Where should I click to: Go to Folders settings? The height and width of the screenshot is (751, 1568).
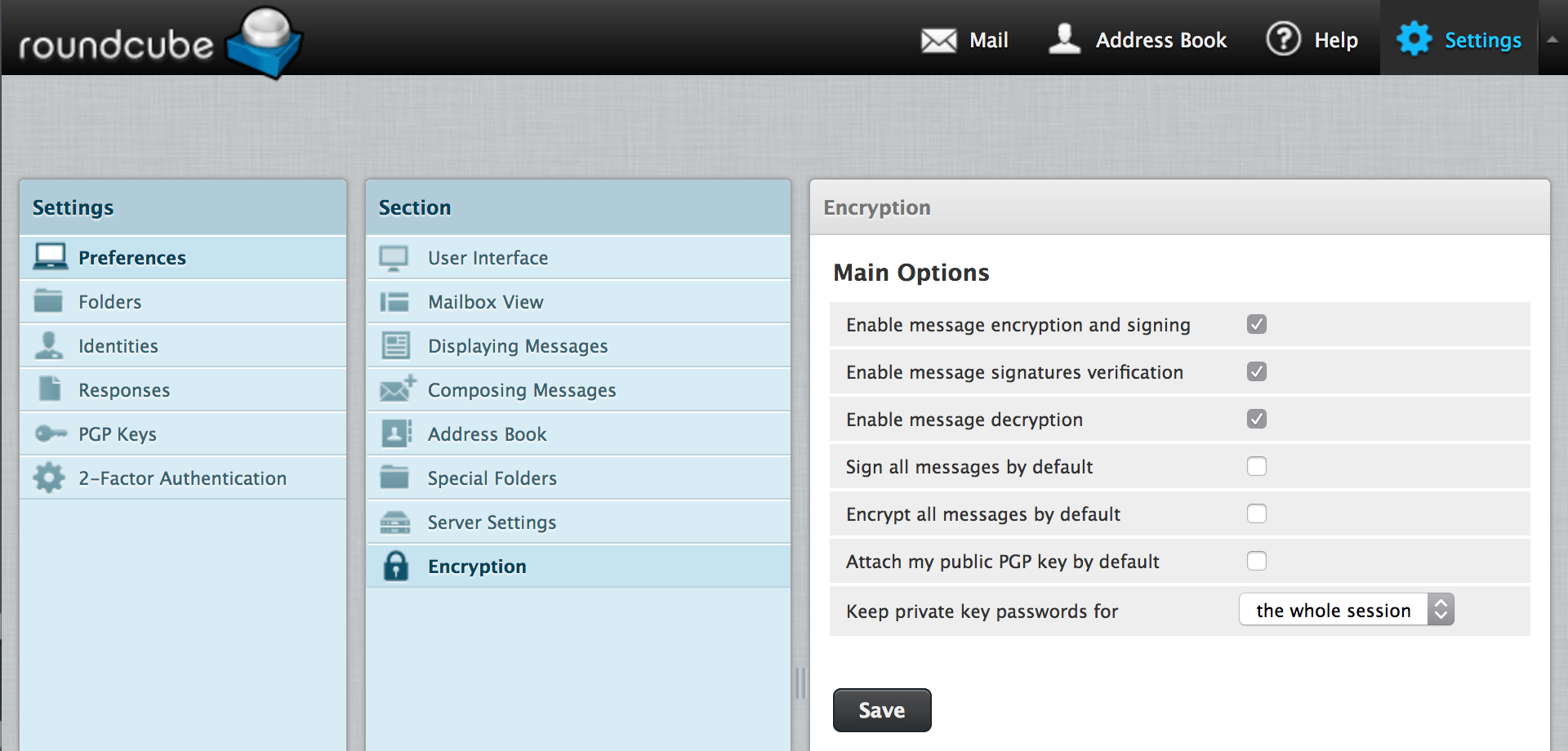click(183, 301)
